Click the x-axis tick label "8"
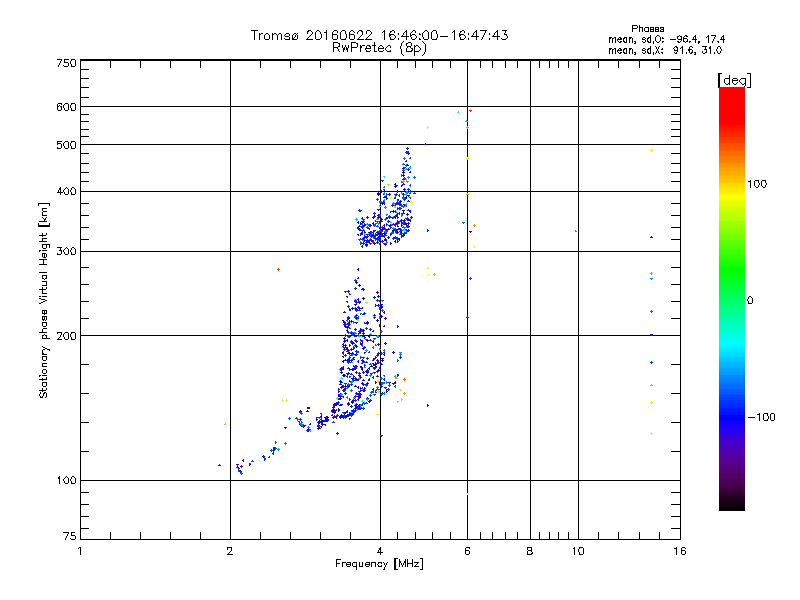 (x=530, y=551)
